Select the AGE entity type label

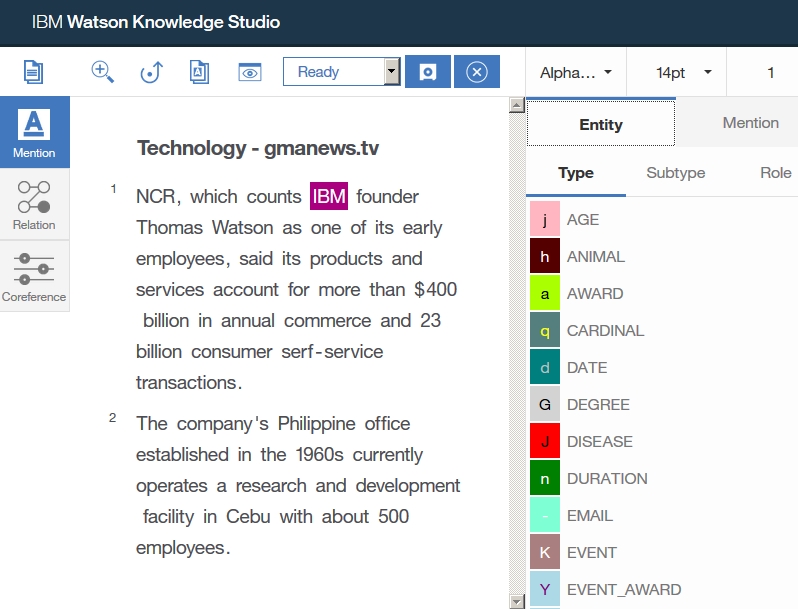583,220
